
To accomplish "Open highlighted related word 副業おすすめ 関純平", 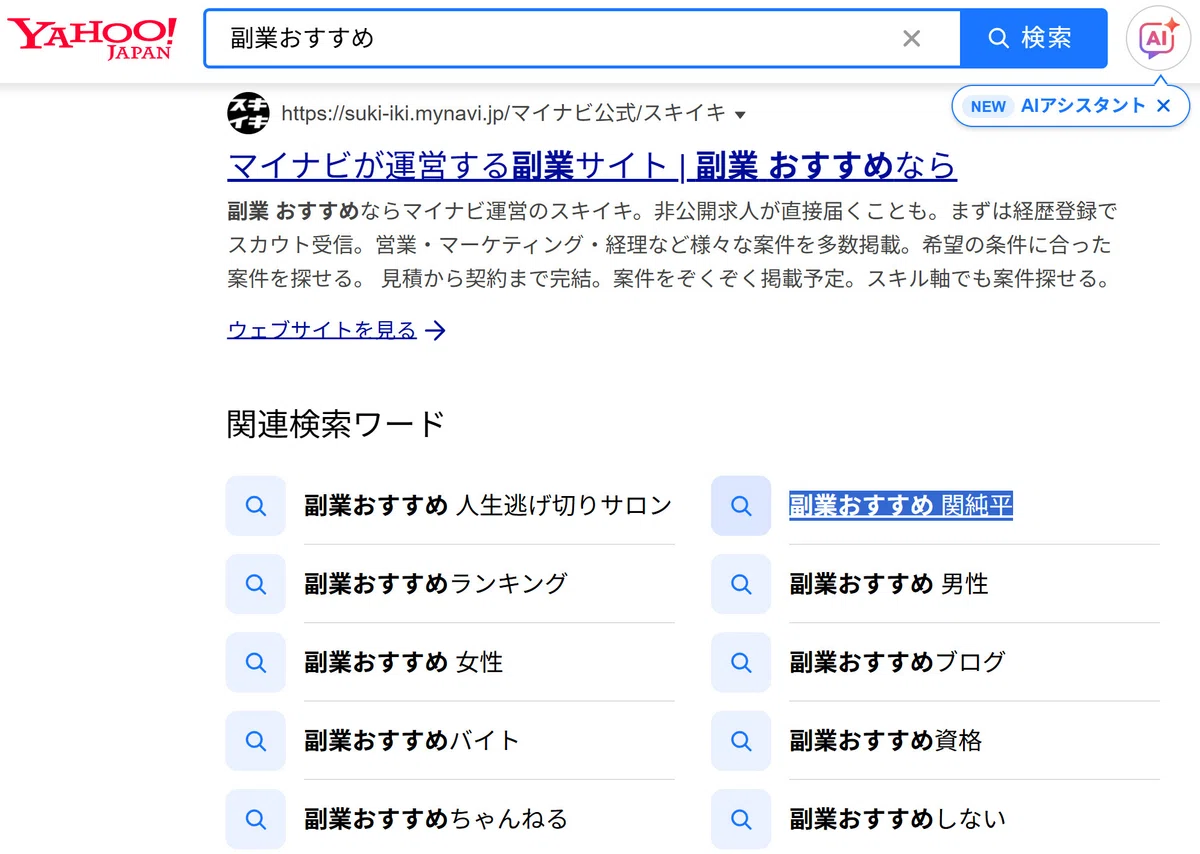I will click(901, 506).
